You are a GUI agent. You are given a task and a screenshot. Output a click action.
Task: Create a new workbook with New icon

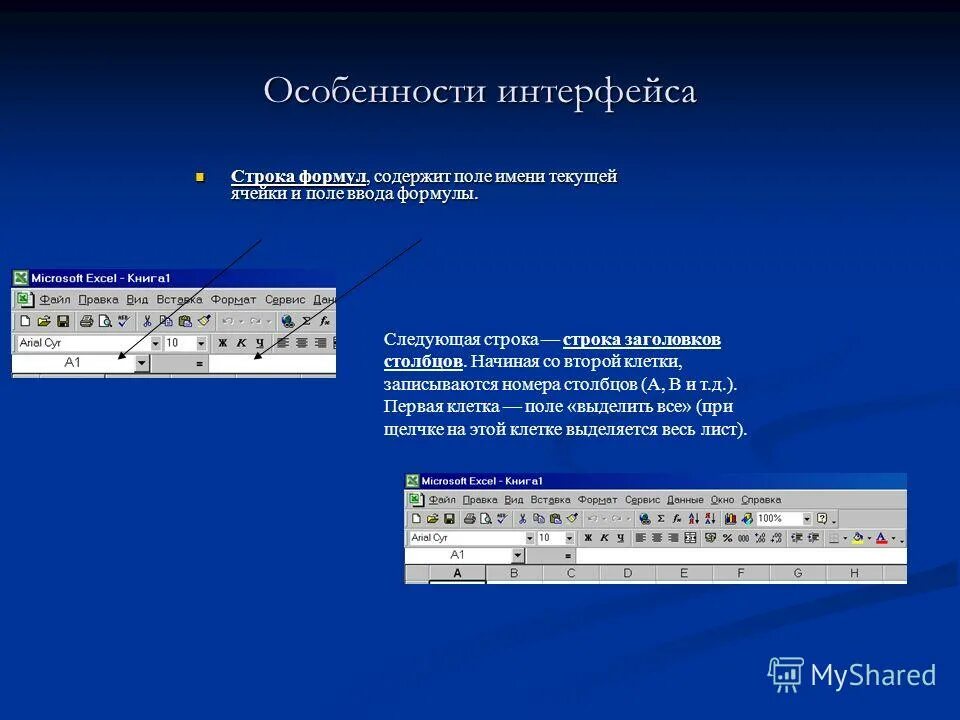tap(415, 517)
